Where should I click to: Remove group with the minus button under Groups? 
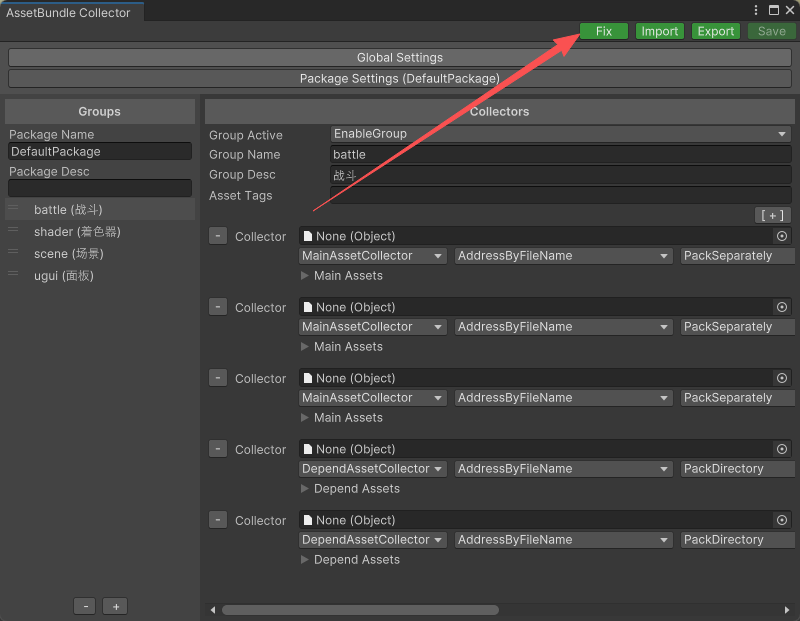tap(85, 606)
